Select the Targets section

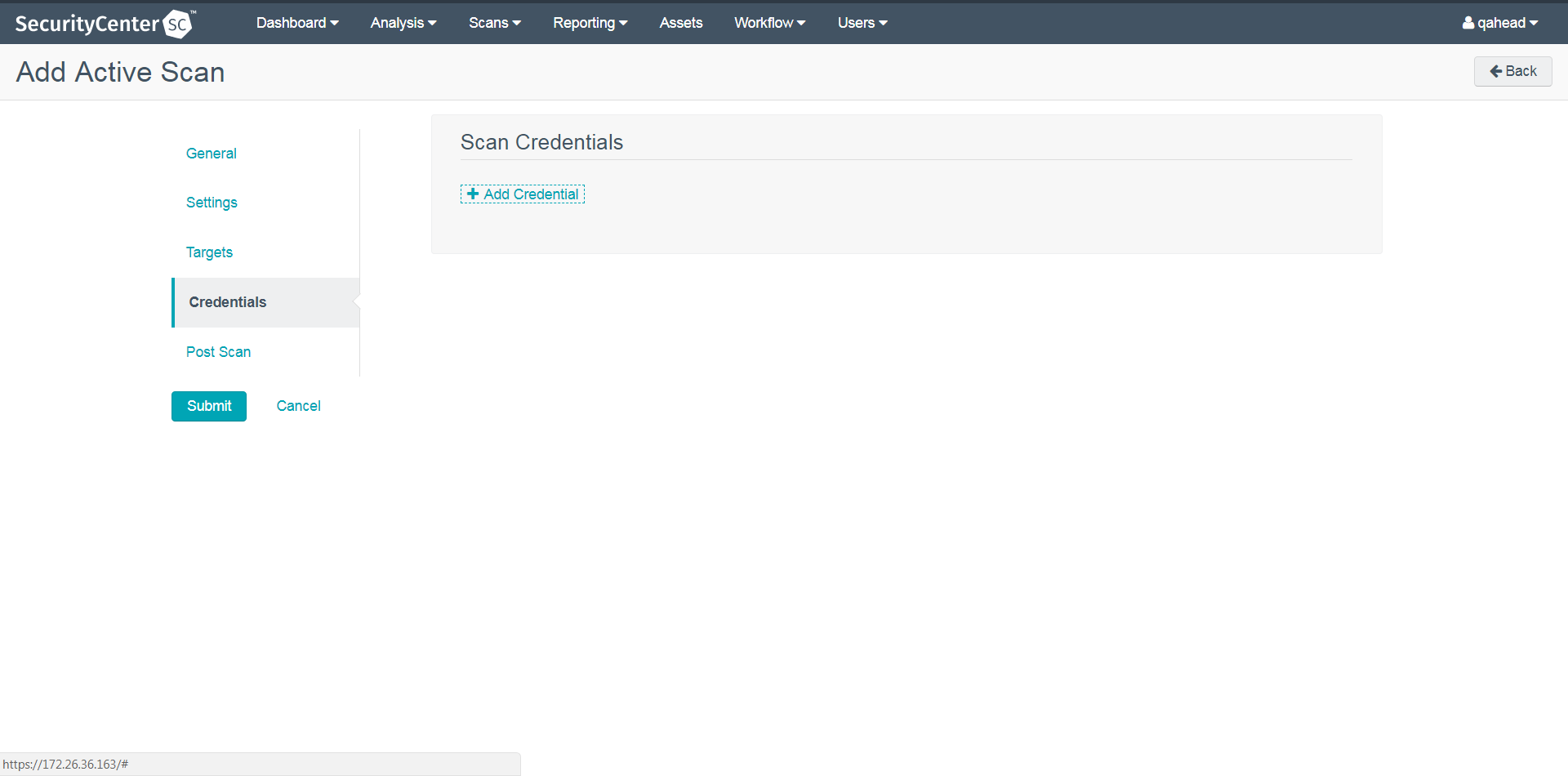[209, 252]
